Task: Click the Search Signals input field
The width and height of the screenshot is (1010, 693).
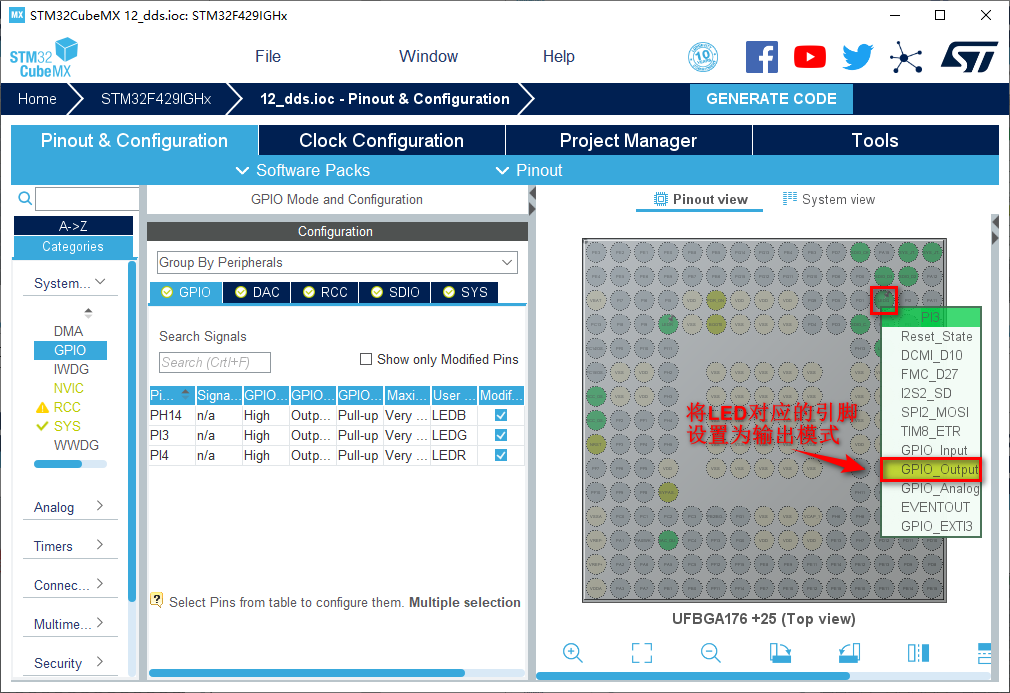Action: (x=214, y=362)
